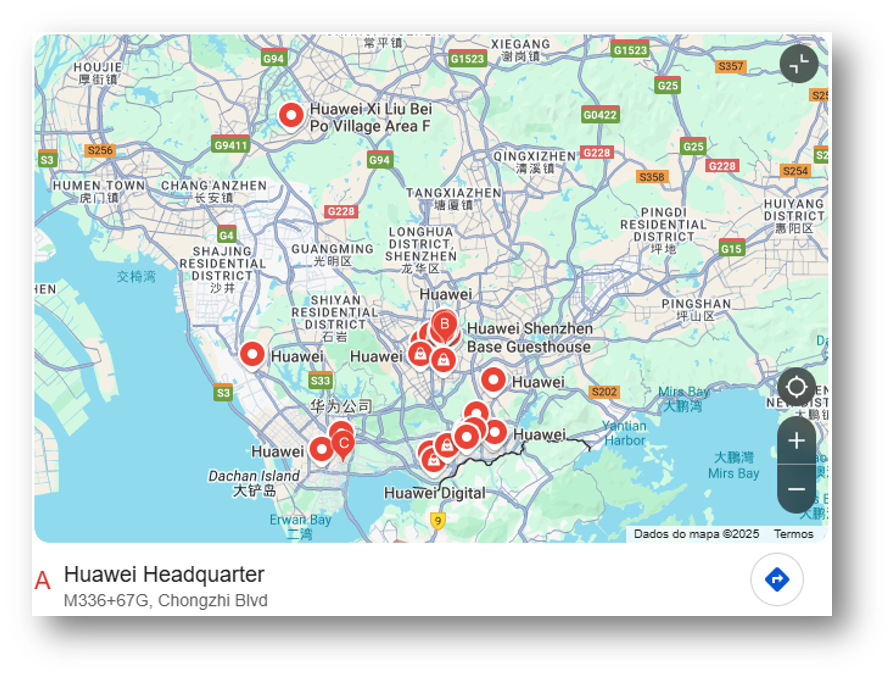Select the Huawei Xi Liu Bei Po Village pin
This screenshot has height=678, width=894.
[291, 116]
